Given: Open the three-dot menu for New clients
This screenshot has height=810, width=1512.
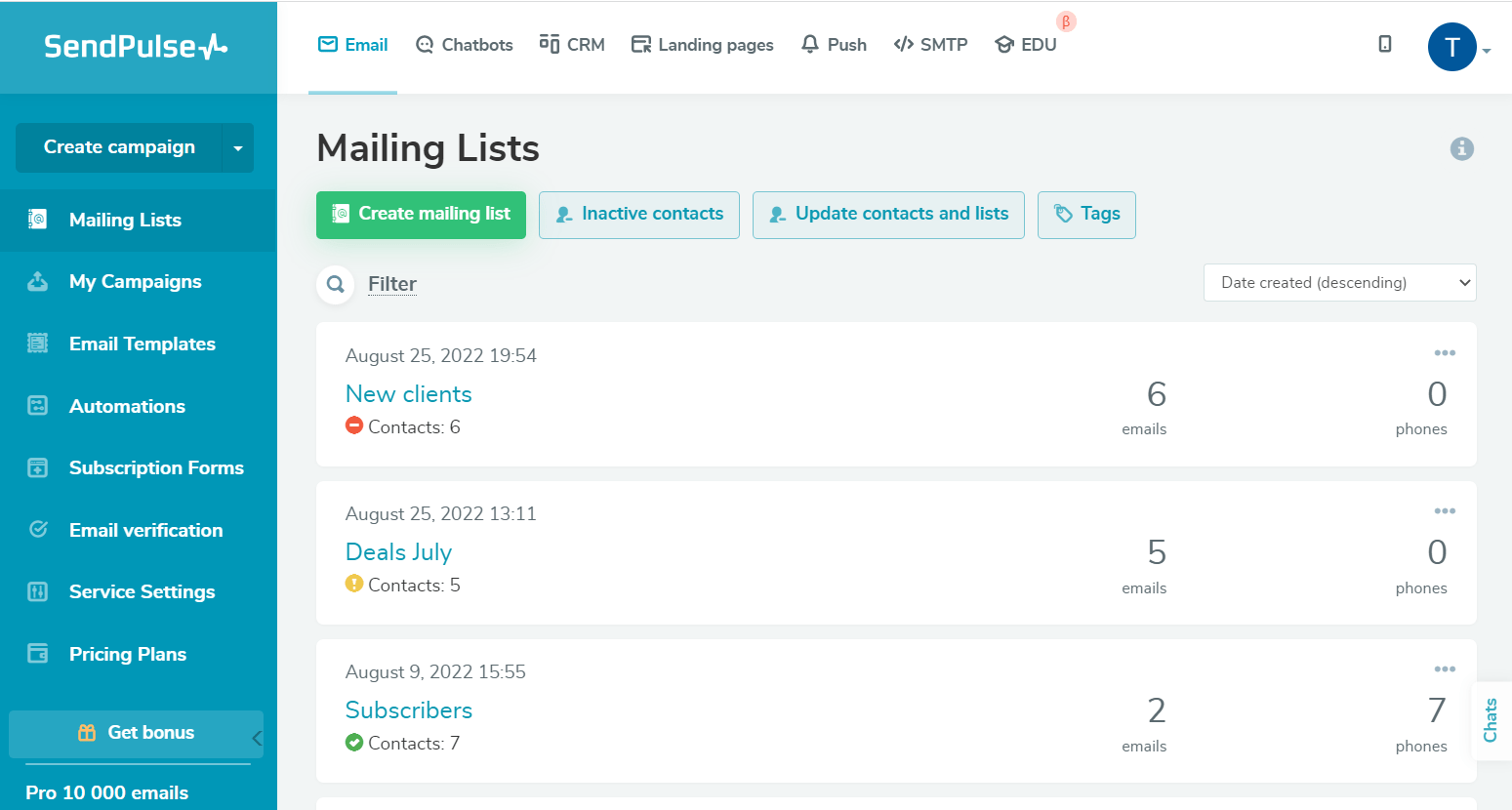Looking at the screenshot, I should tap(1445, 353).
